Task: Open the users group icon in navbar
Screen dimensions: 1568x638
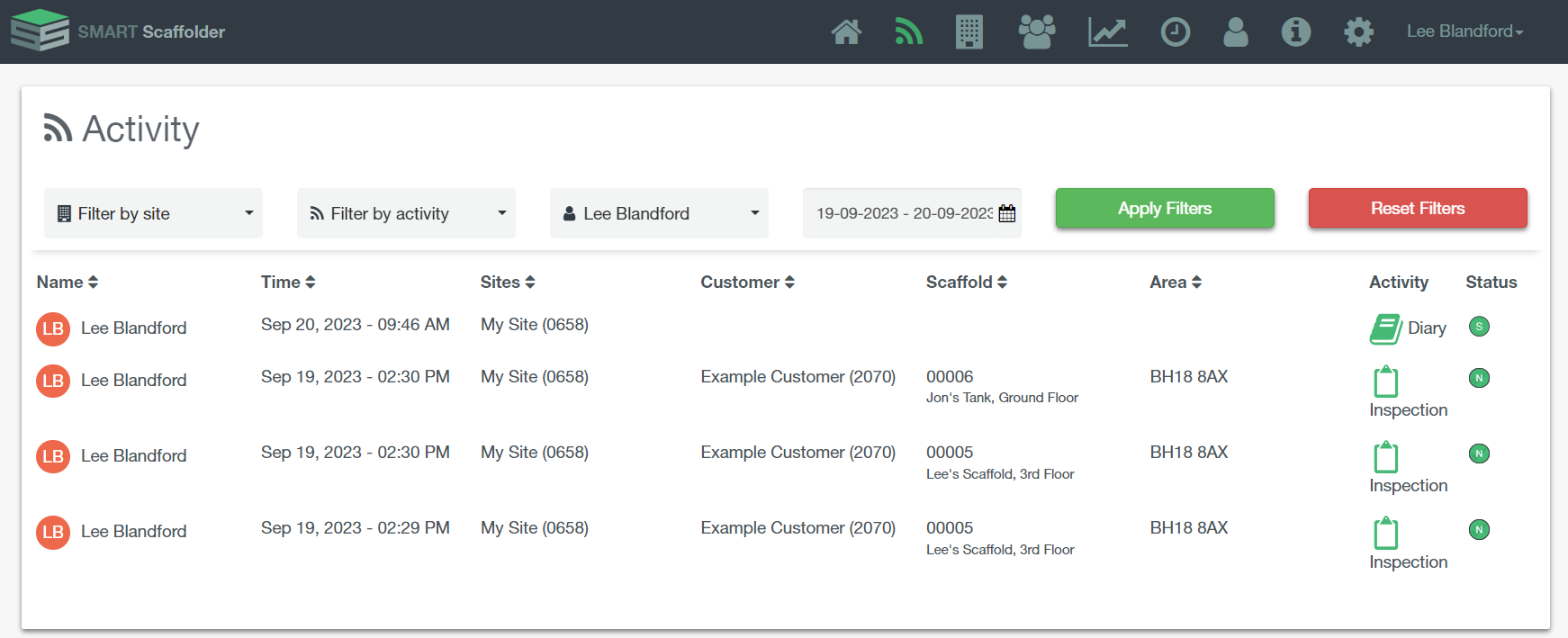Action: click(1037, 32)
